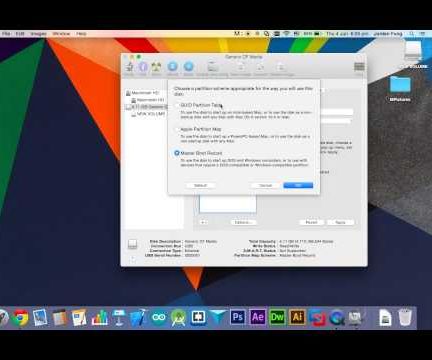
Task: Select GUID Partition Table option
Action: [x=177, y=105]
